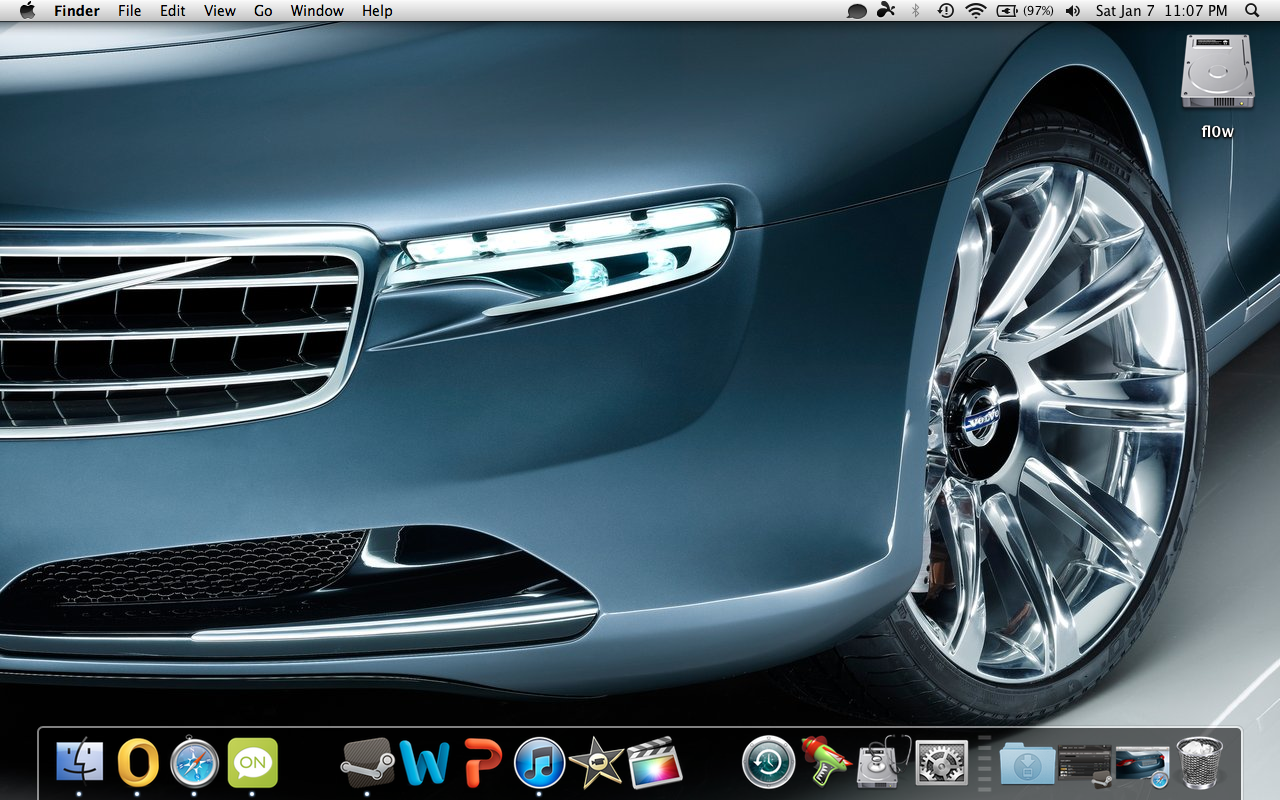This screenshot has width=1280, height=800.
Task: Open the Window menu
Action: pos(317,11)
